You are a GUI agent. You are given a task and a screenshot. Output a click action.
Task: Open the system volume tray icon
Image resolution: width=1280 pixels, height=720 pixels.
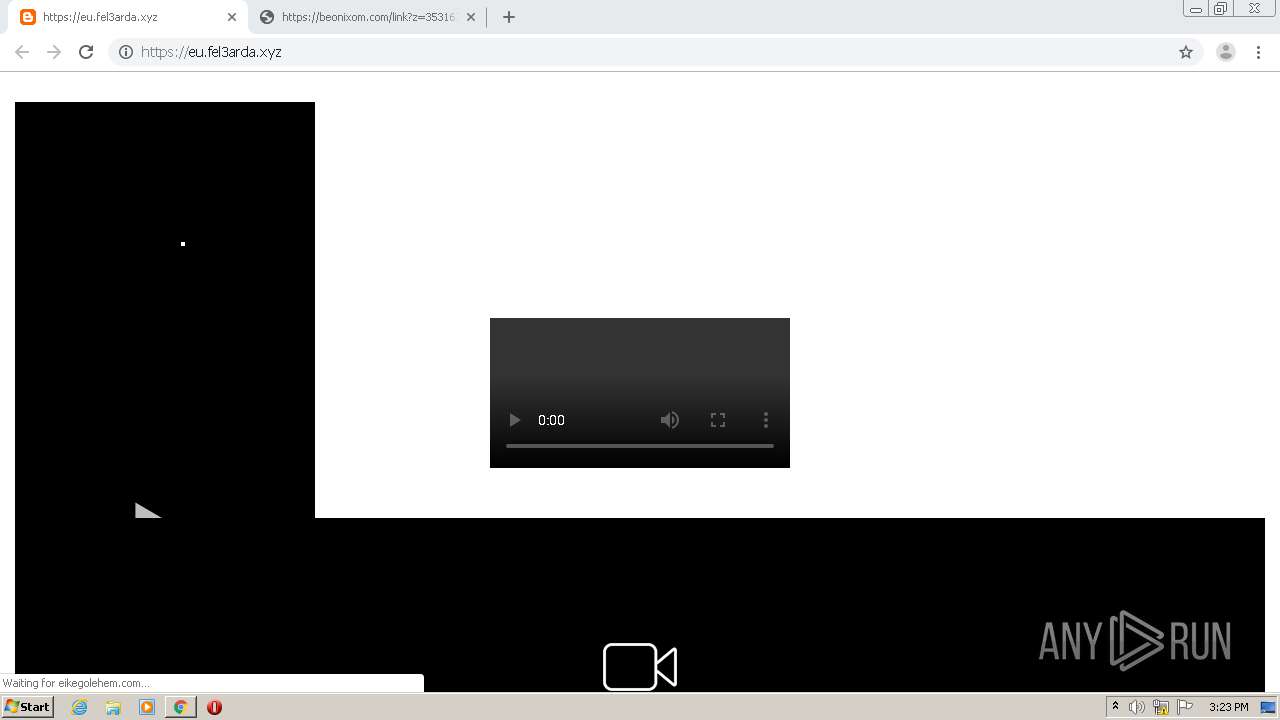pos(1137,707)
